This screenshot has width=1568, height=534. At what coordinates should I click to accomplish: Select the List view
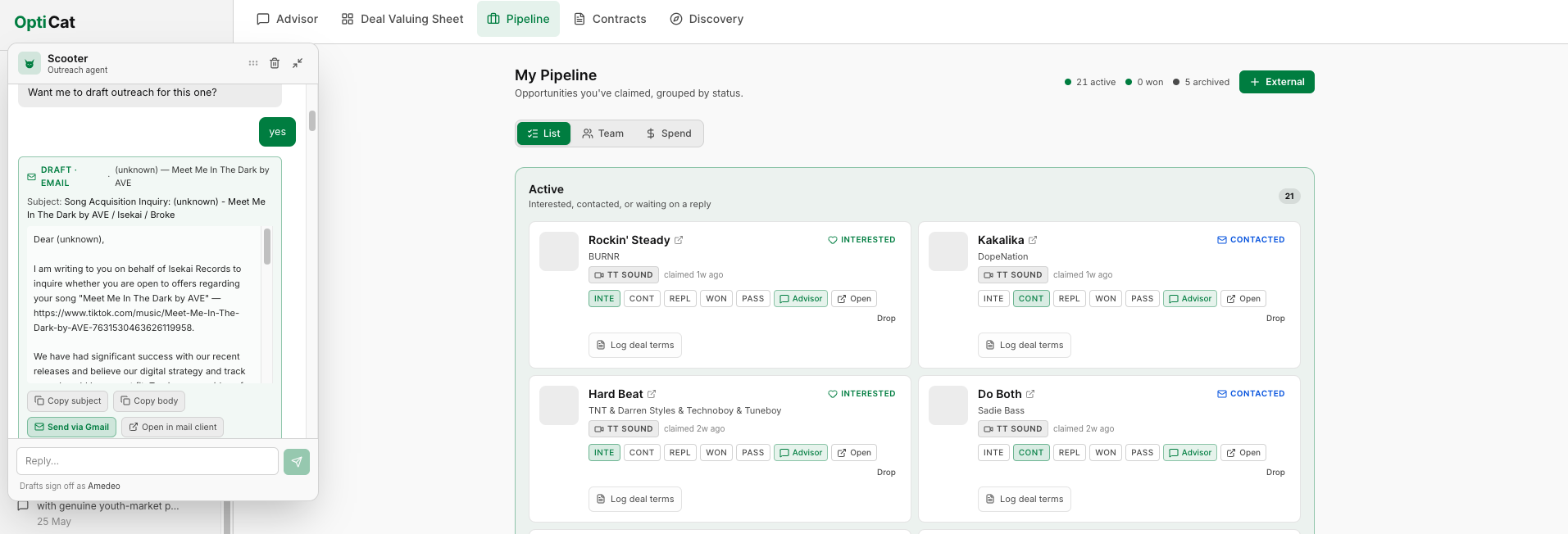(x=543, y=133)
